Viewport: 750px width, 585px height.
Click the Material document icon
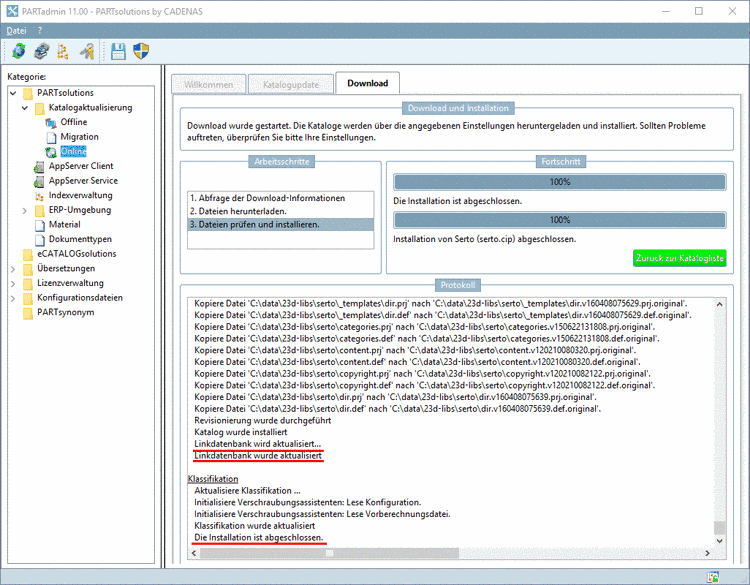[40, 225]
